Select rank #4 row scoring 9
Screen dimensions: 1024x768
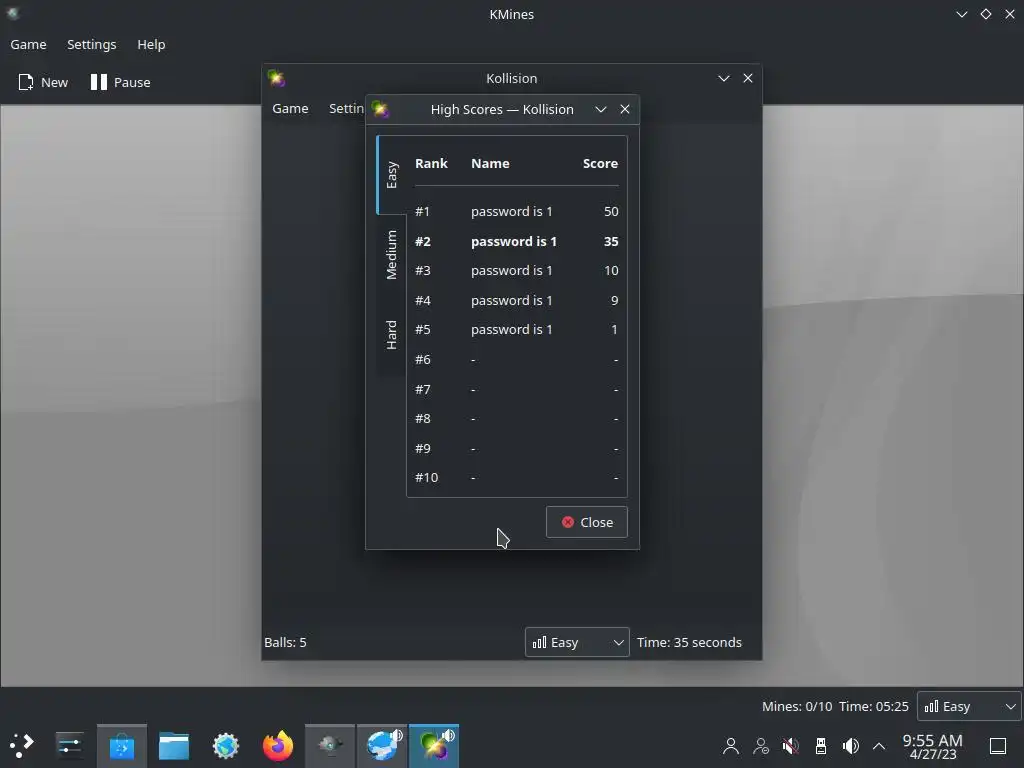517,300
